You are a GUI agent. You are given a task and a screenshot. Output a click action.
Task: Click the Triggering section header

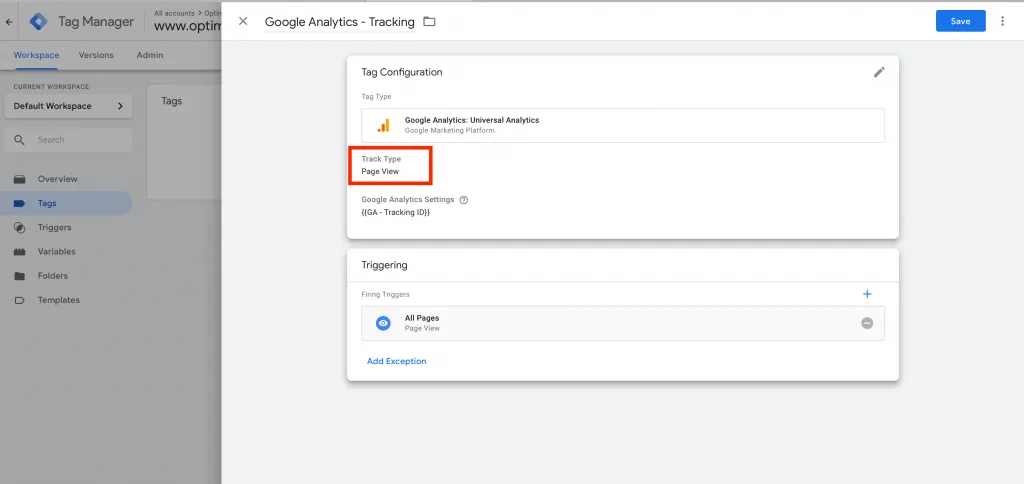point(384,265)
